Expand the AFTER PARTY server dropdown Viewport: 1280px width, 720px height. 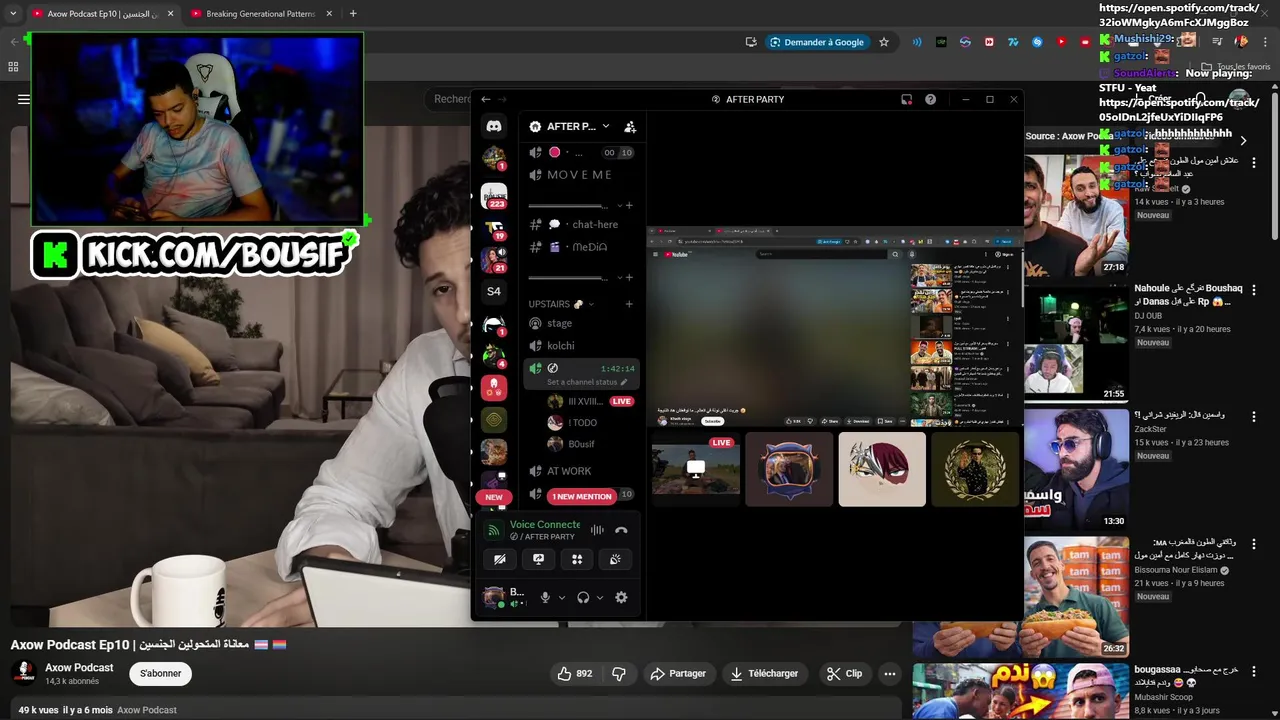[605, 126]
